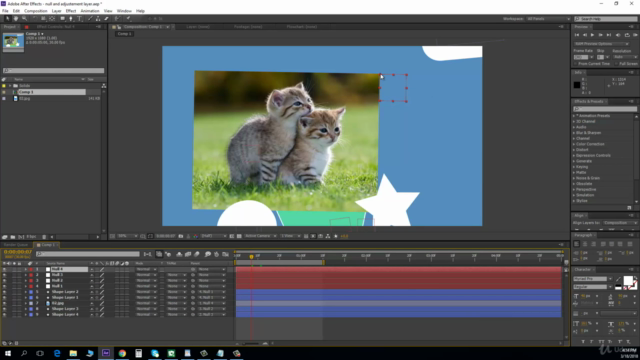
Task: Select the Rectangle shape tool
Action: [x=62, y=18]
